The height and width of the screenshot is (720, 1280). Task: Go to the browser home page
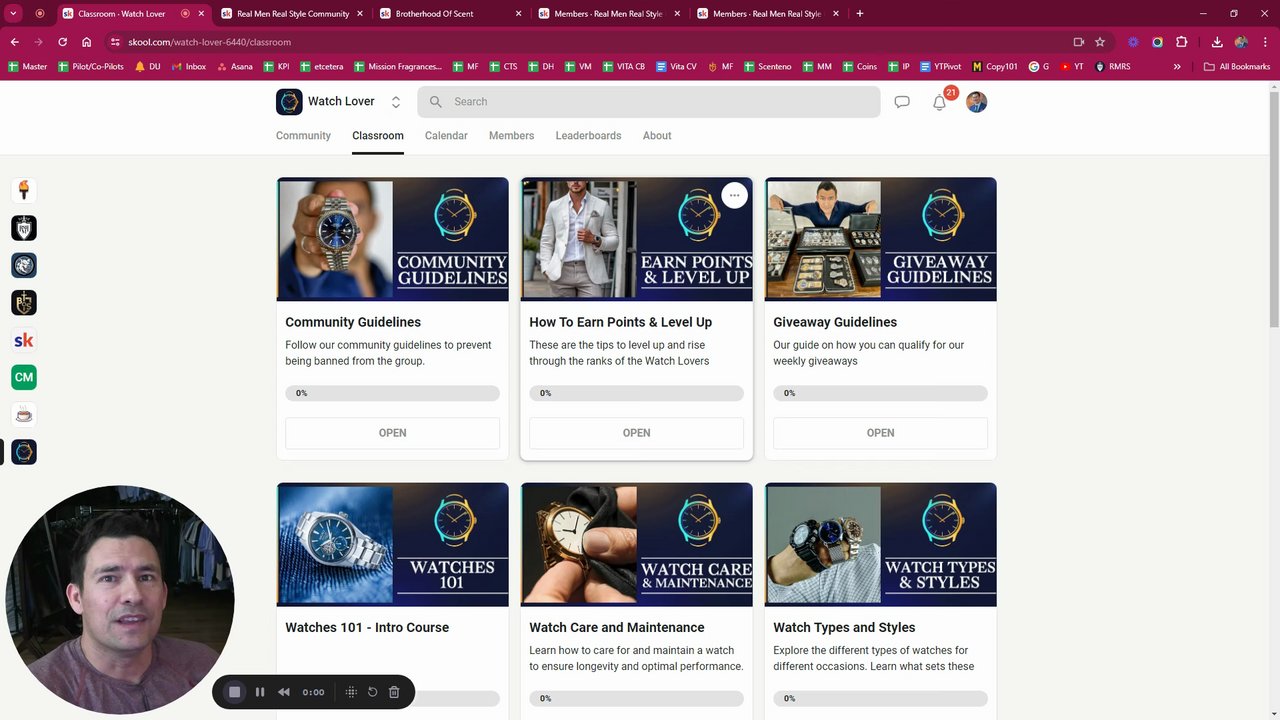tap(87, 42)
